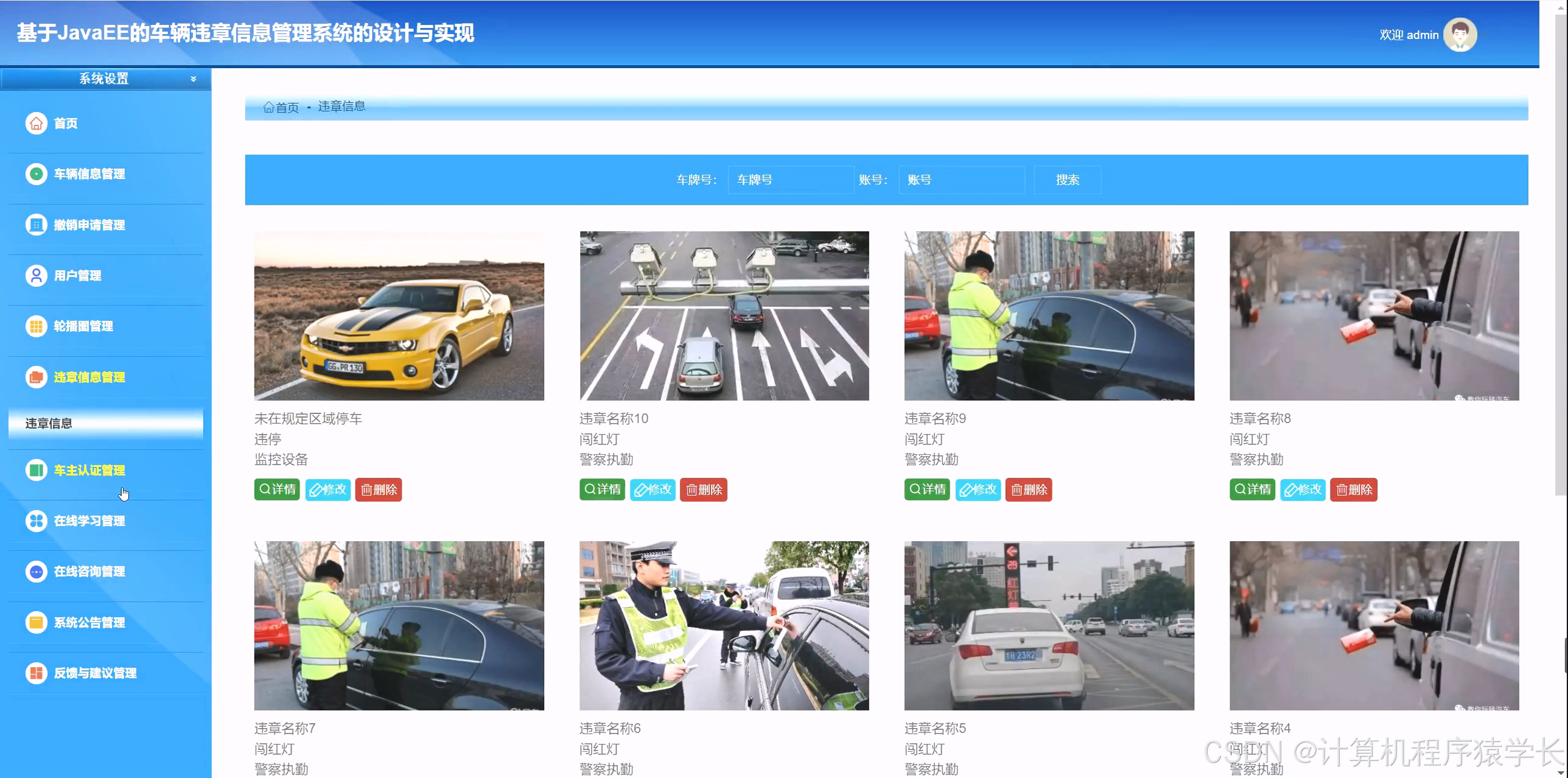Click the owner certification management green icon

37,470
